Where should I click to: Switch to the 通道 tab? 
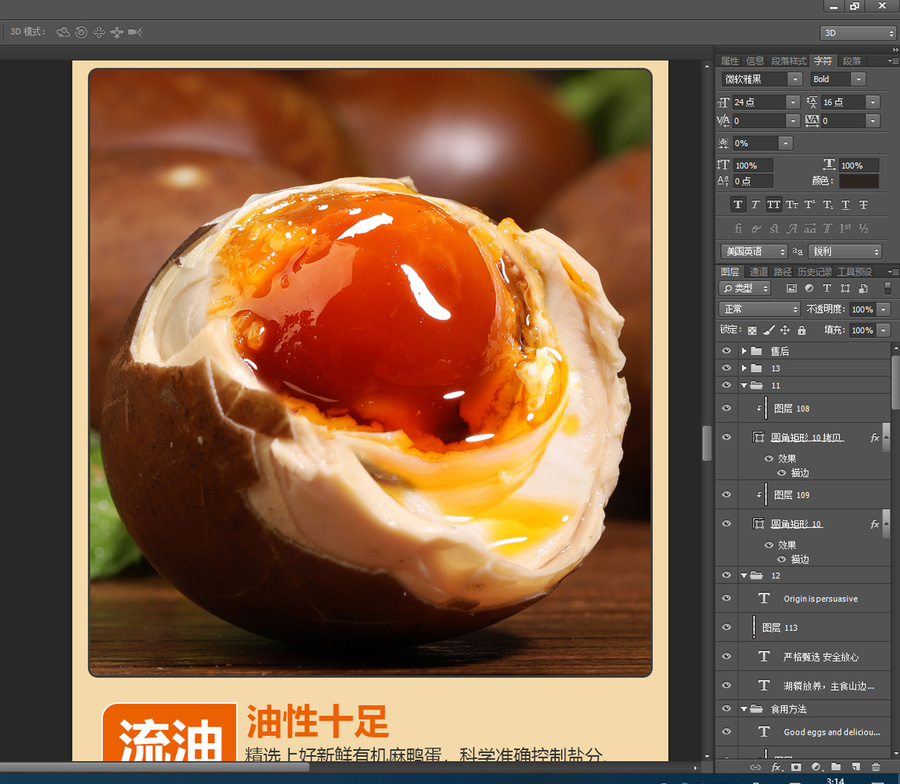click(x=758, y=271)
